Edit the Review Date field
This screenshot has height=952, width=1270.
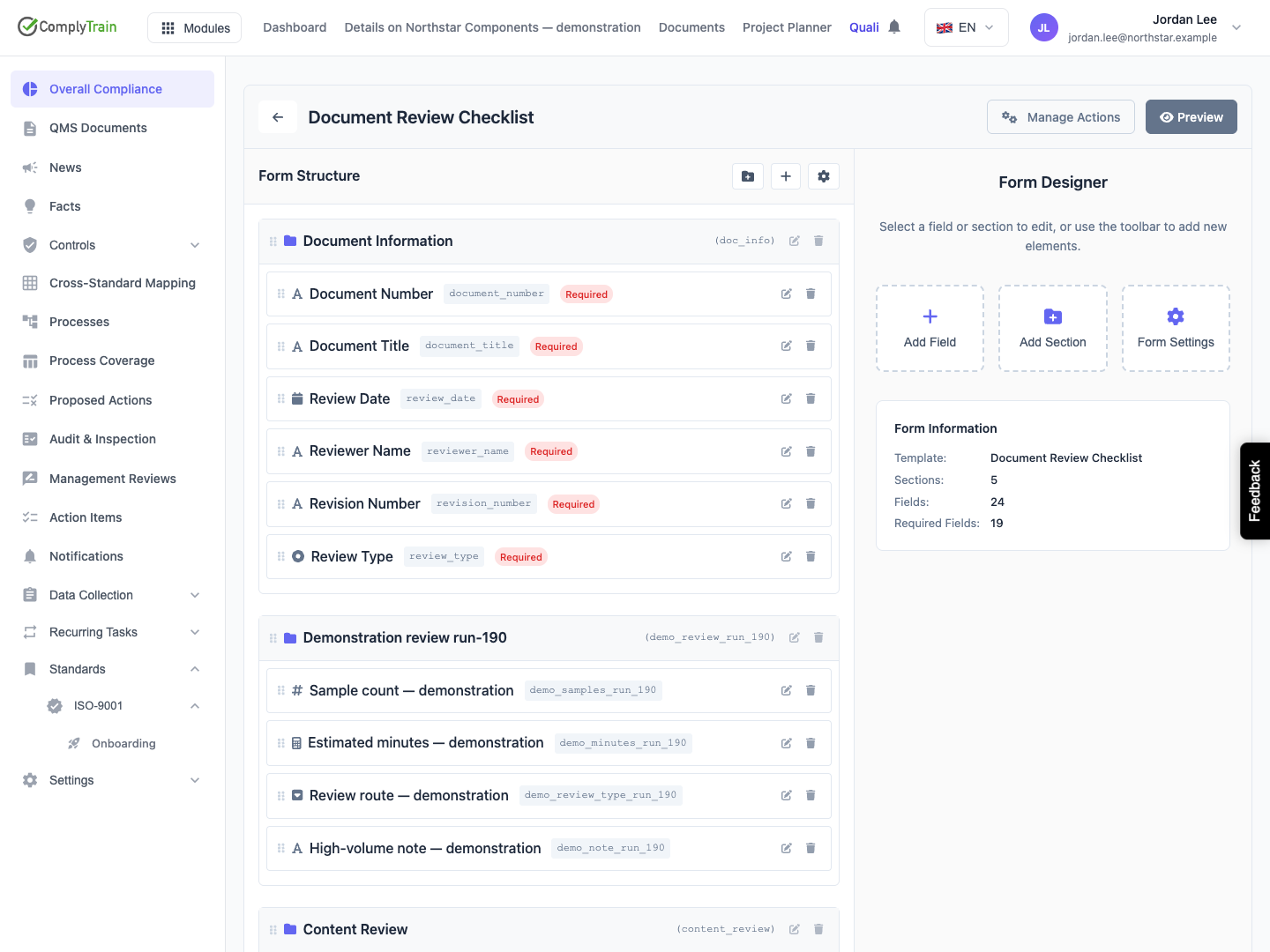787,398
